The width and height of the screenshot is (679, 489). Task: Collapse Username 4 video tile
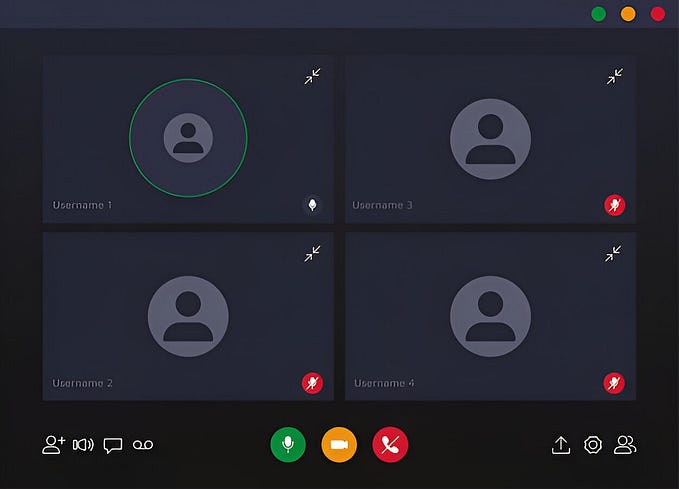613,254
